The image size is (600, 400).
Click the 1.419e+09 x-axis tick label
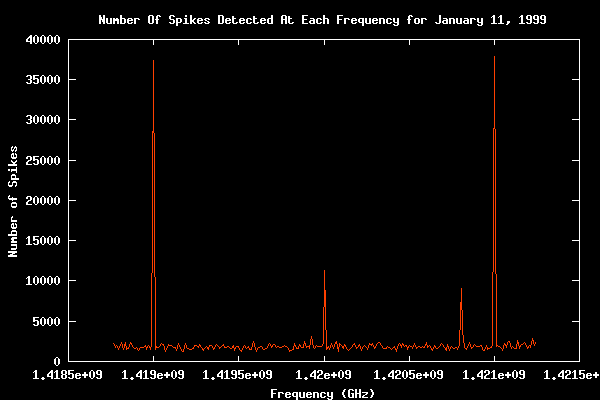[x=153, y=375]
